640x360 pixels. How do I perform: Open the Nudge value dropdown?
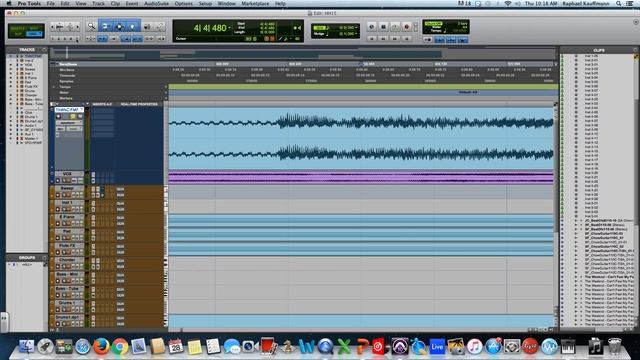point(356,33)
